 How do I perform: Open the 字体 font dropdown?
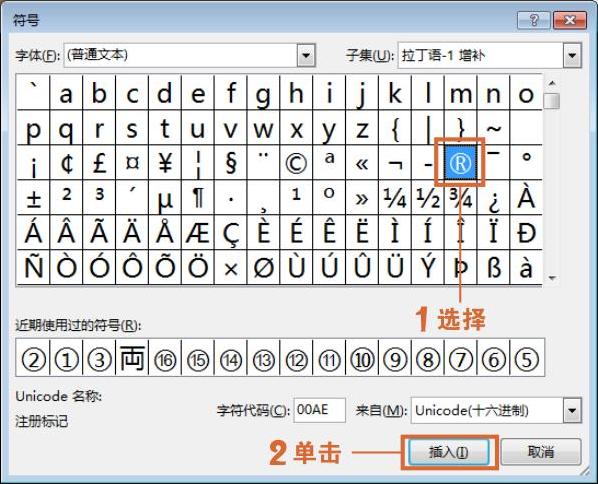306,56
